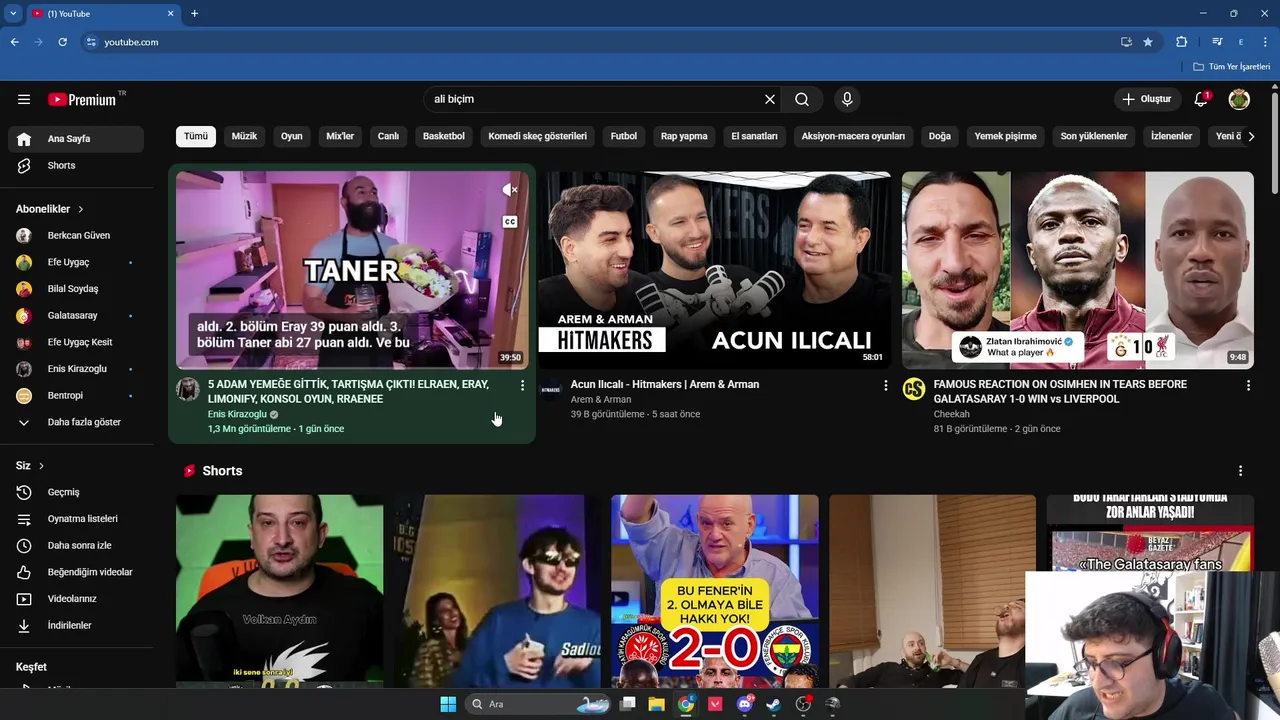Select the Basketbol filter chip
This screenshot has width=1280, height=720.
(x=443, y=136)
